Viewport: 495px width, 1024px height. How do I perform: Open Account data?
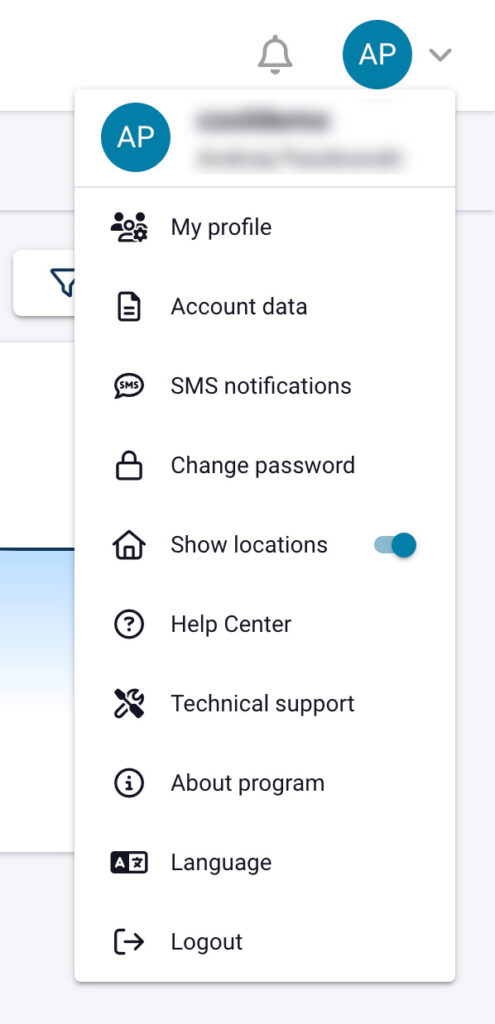click(x=264, y=306)
